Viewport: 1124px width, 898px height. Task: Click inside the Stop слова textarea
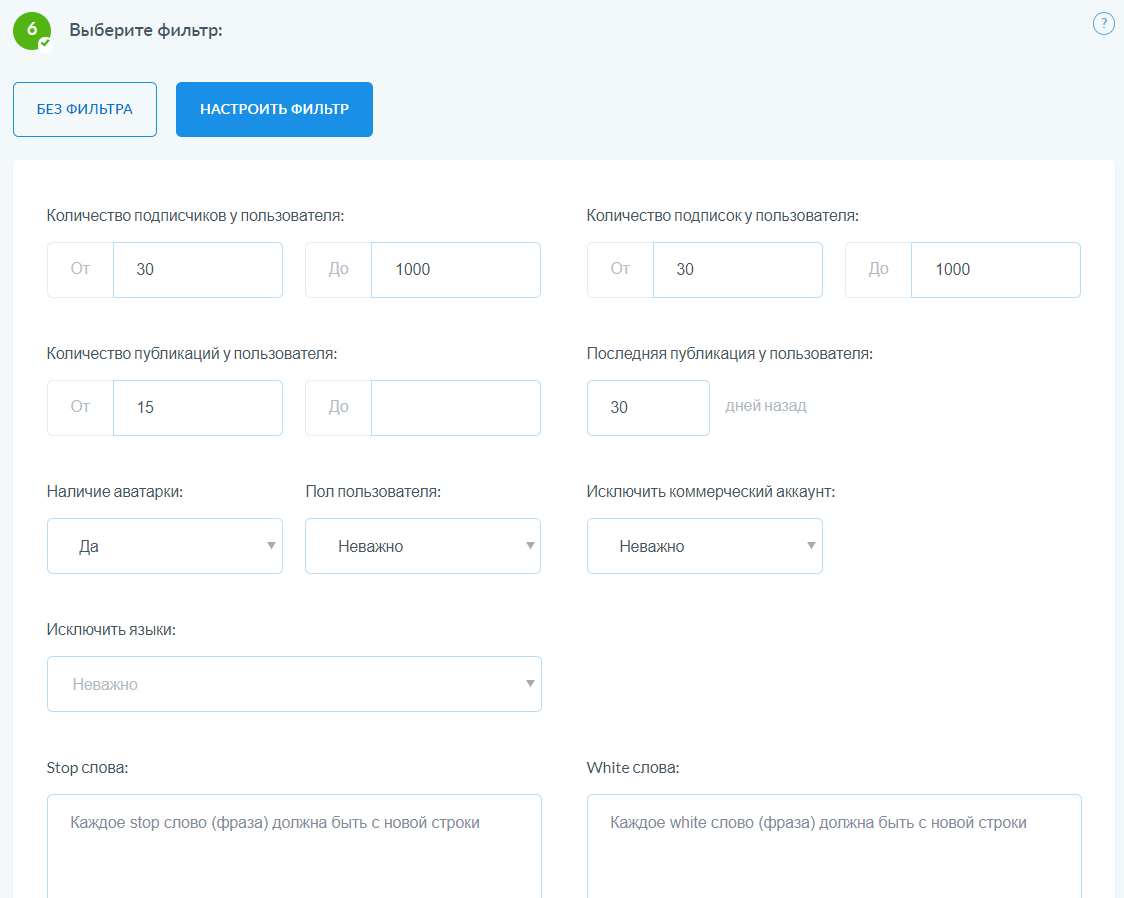tap(294, 846)
